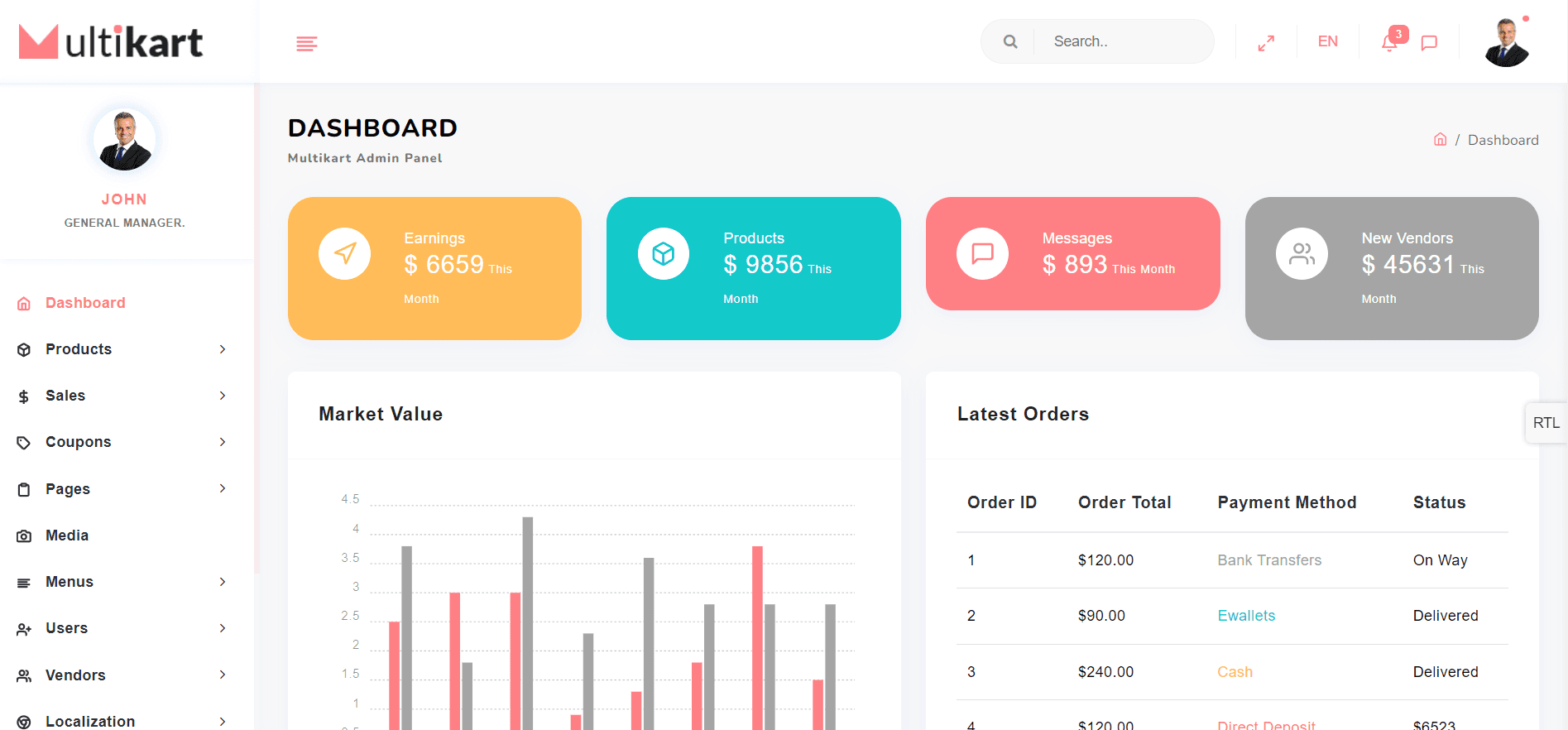Click Cash payment method in order 3
The width and height of the screenshot is (1568, 730).
coord(1235,672)
